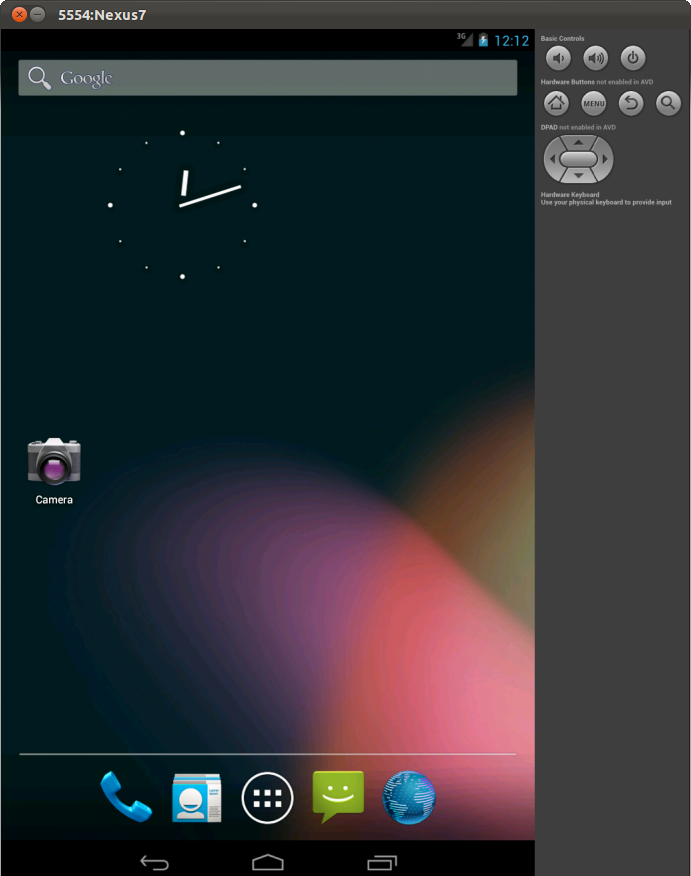Image resolution: width=691 pixels, height=876 pixels.
Task: Click DPAD up arrow
Action: (579, 142)
